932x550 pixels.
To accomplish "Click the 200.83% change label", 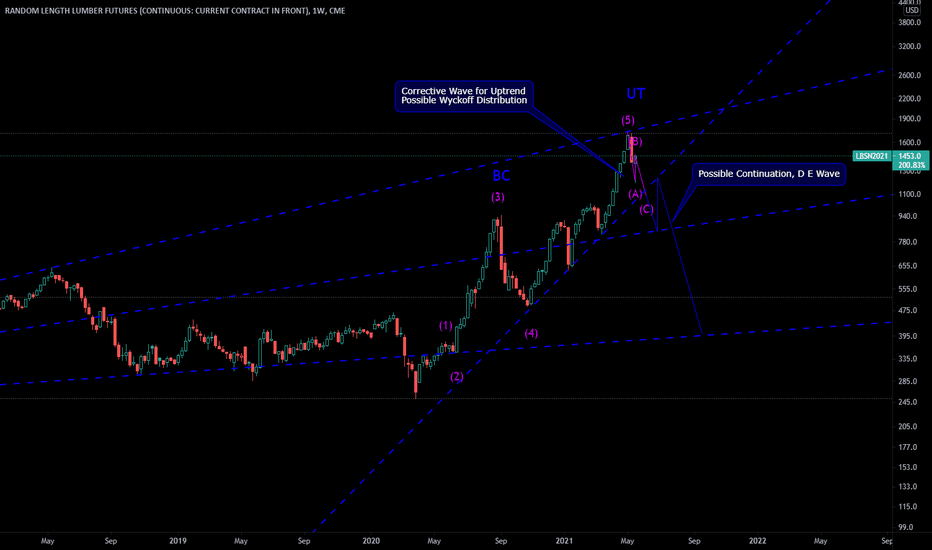I will 910,165.
